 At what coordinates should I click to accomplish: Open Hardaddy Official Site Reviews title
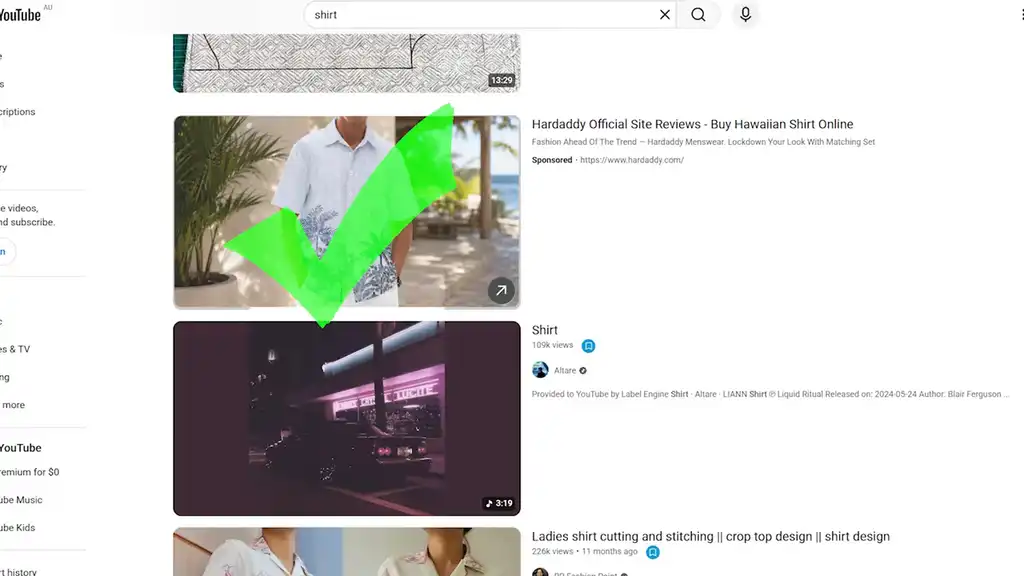tap(692, 124)
